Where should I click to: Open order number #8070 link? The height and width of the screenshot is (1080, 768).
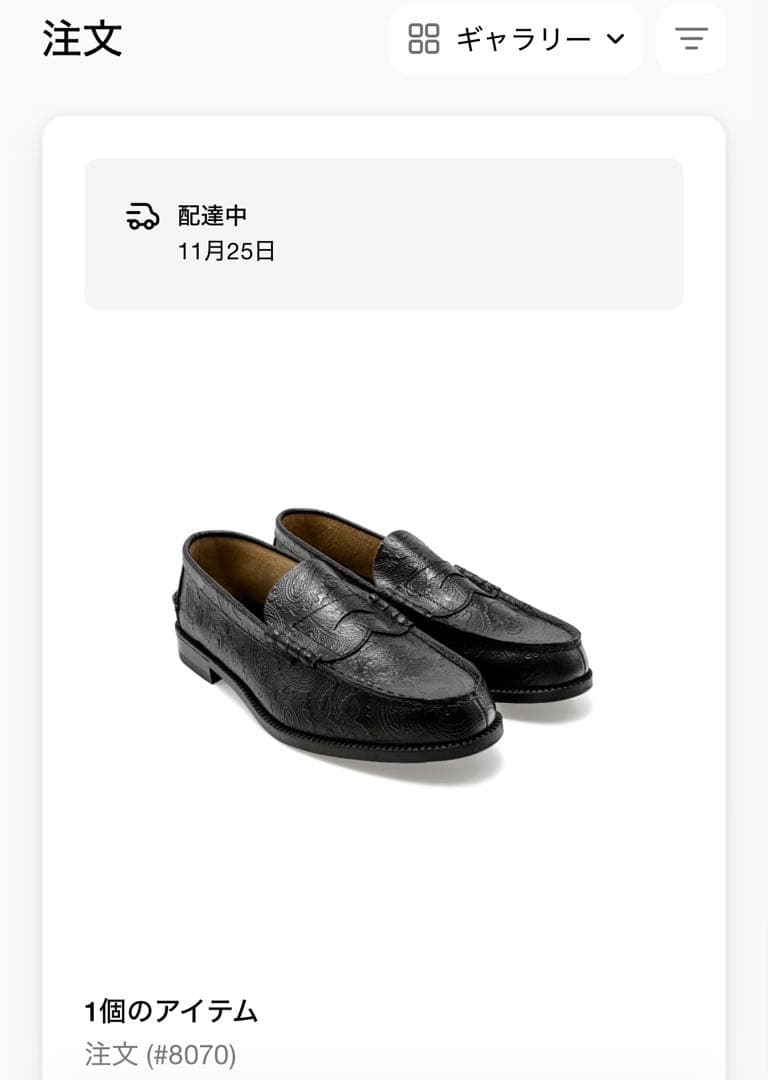coord(161,1054)
